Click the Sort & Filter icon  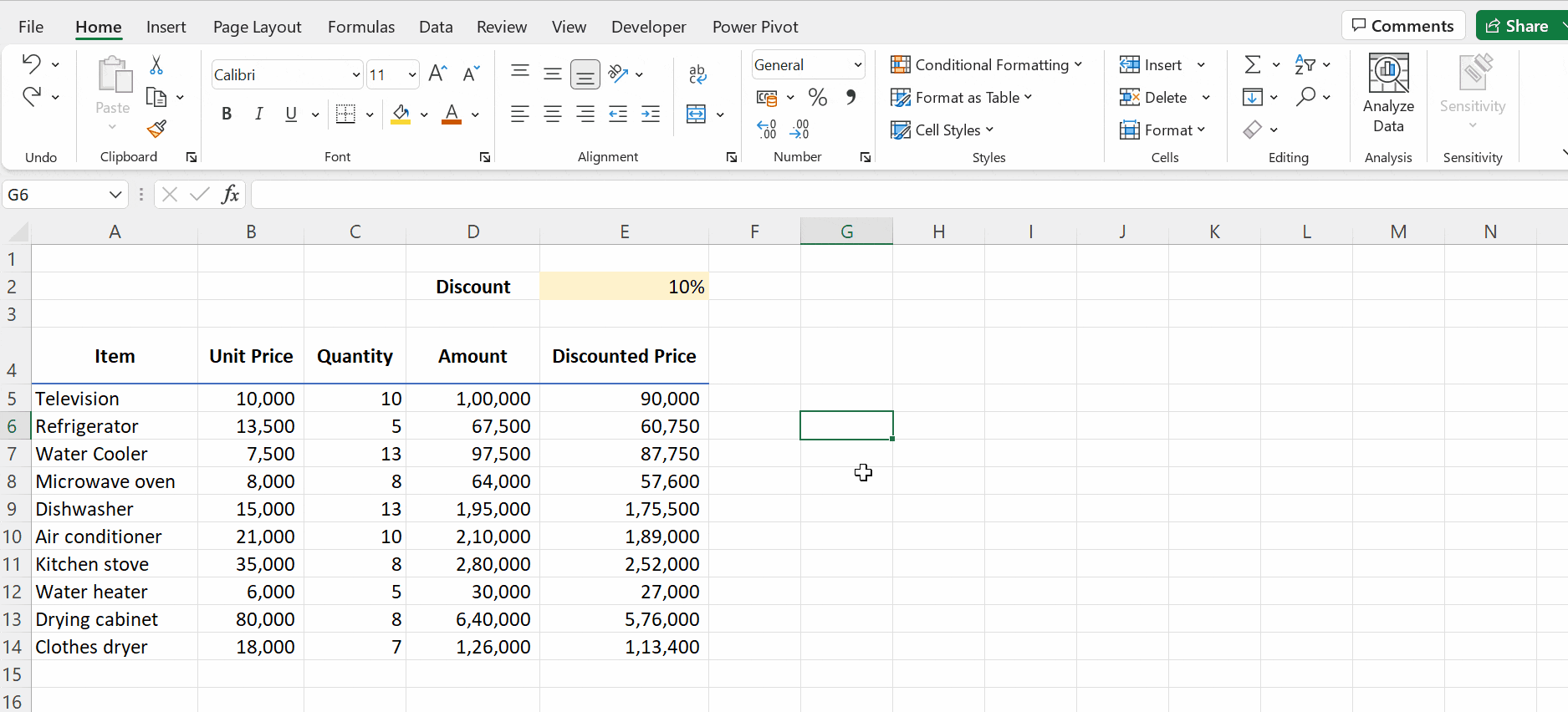1305,64
